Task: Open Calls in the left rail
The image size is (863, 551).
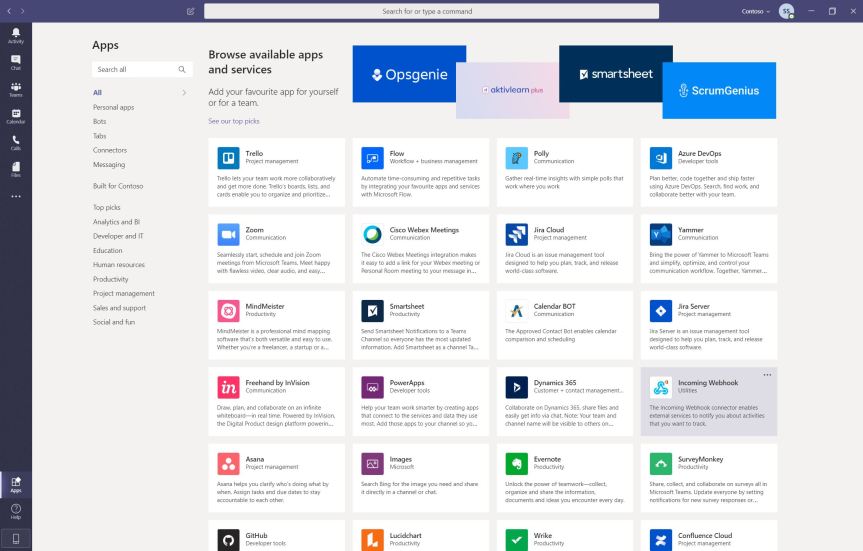Action: (x=15, y=142)
